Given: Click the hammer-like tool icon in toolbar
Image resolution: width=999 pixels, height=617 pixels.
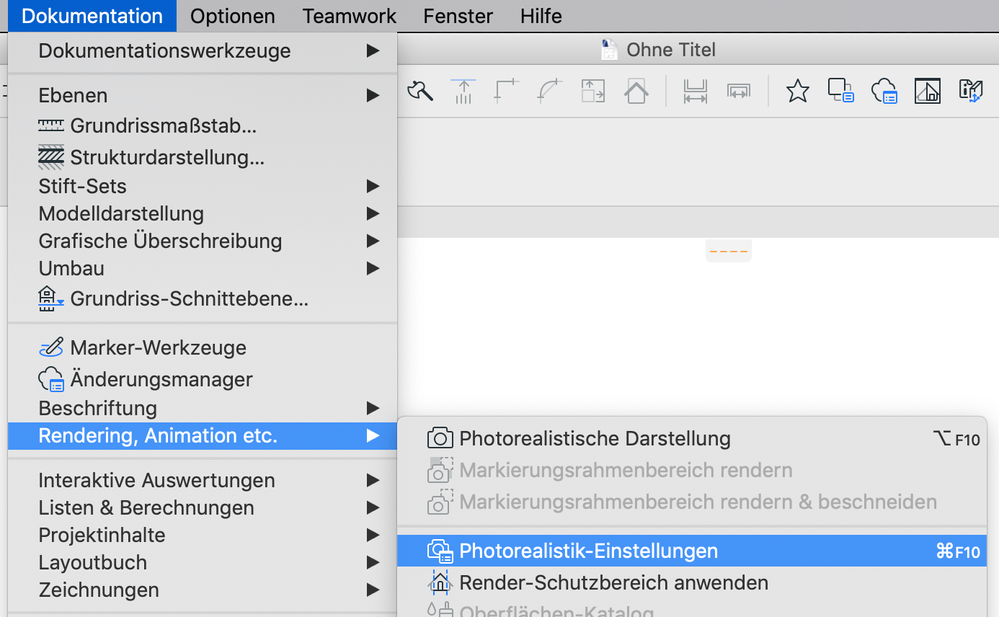Looking at the screenshot, I should click(x=420, y=92).
